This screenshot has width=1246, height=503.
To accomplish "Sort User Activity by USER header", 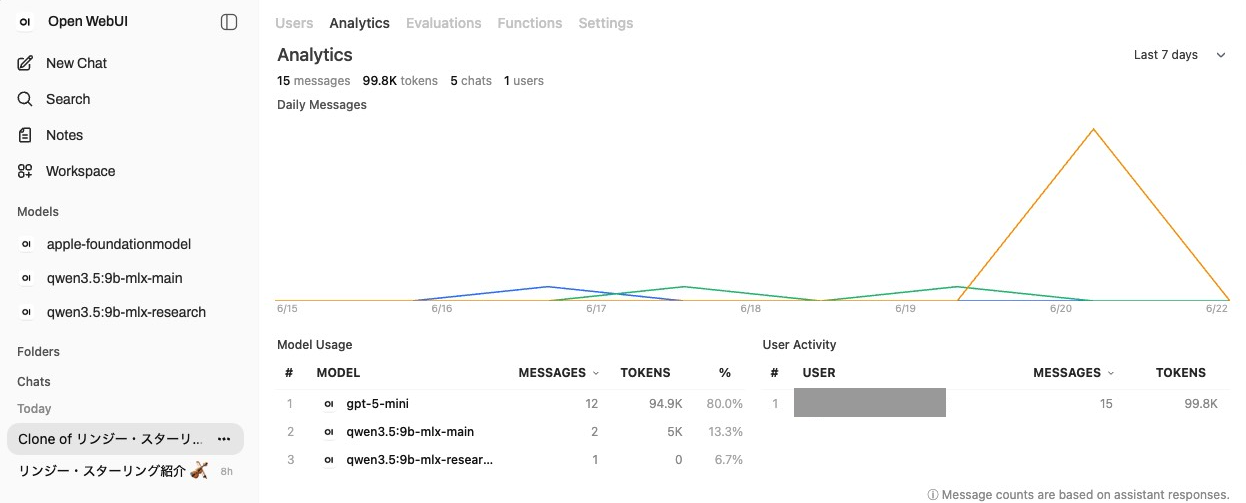I will [x=819, y=372].
